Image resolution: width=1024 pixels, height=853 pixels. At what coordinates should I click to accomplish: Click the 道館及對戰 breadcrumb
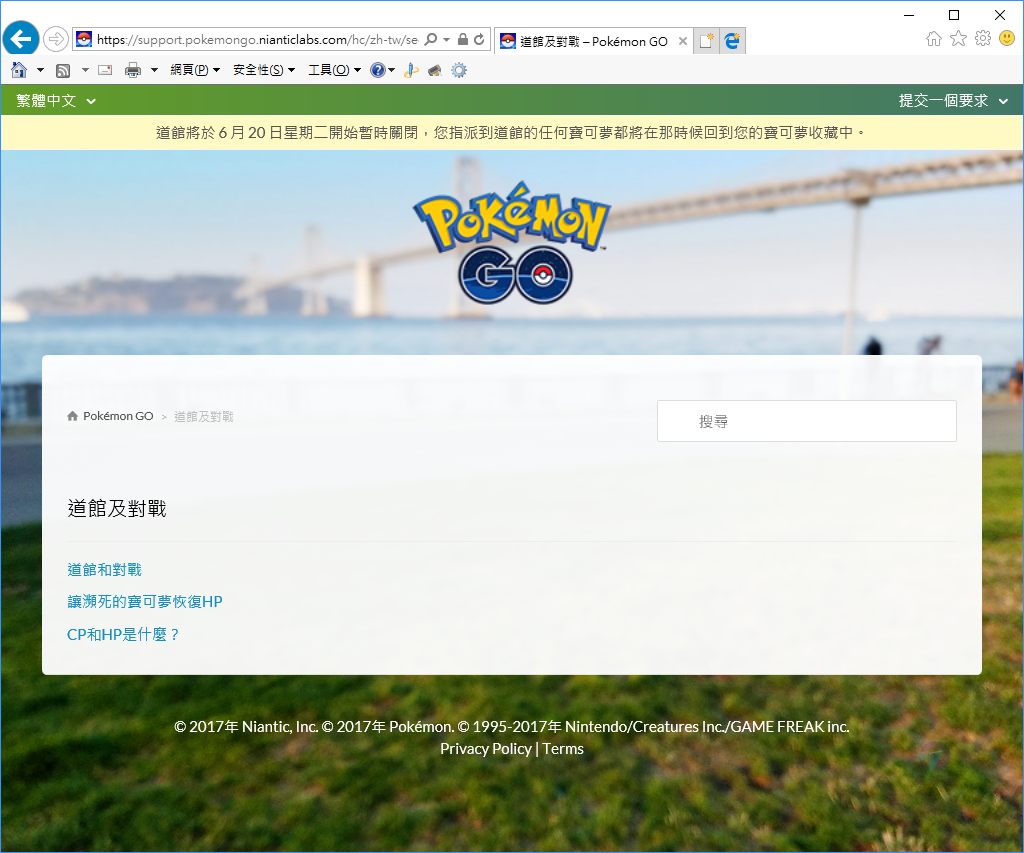[x=204, y=417]
